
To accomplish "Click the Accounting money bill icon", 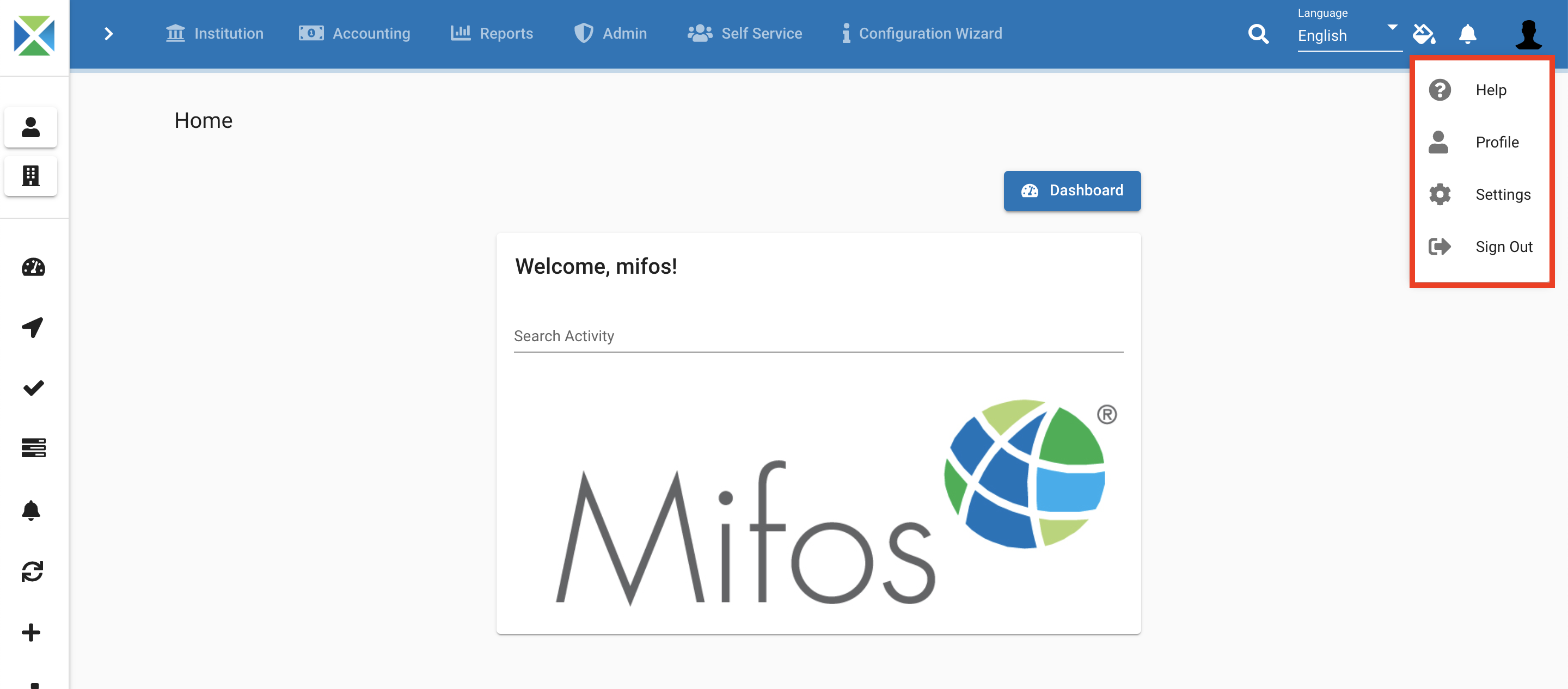I will pyautogui.click(x=311, y=33).
